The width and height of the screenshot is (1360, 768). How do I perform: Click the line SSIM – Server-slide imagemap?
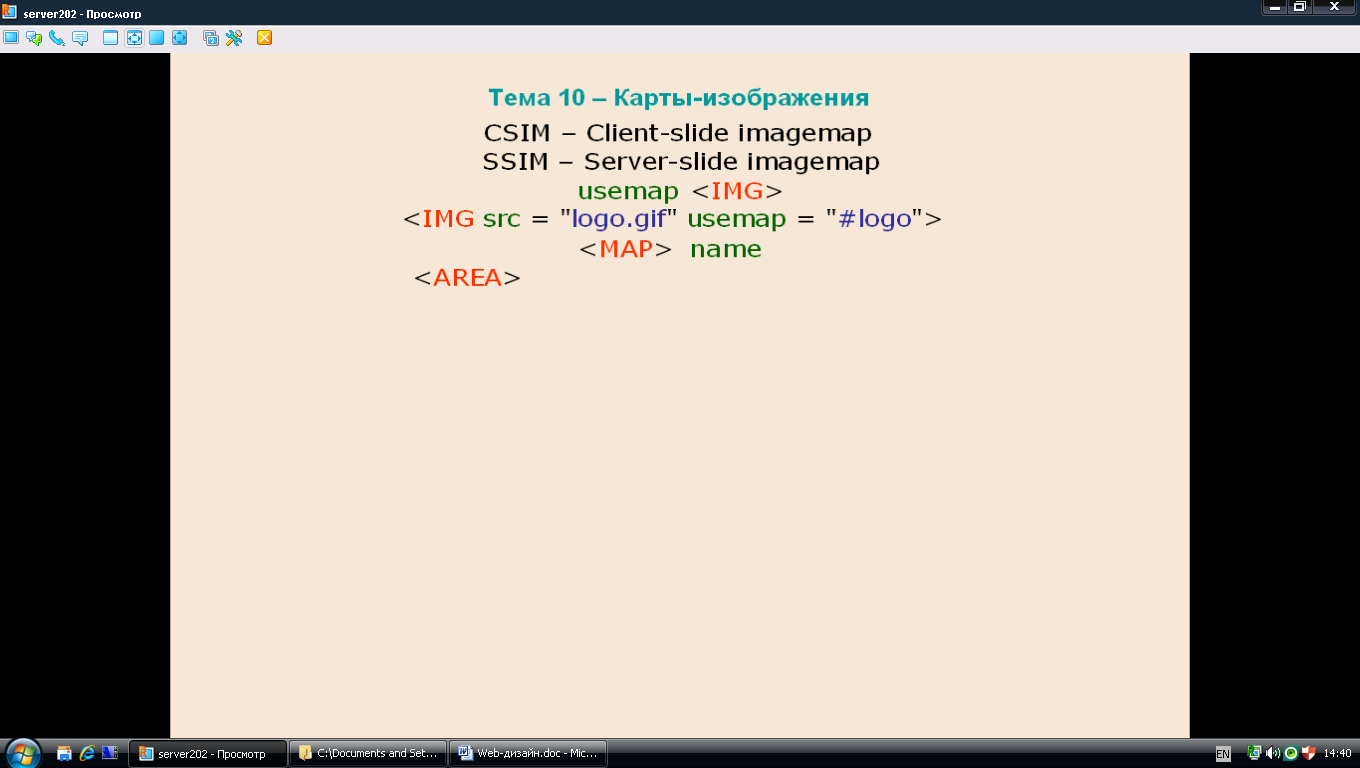coord(681,162)
